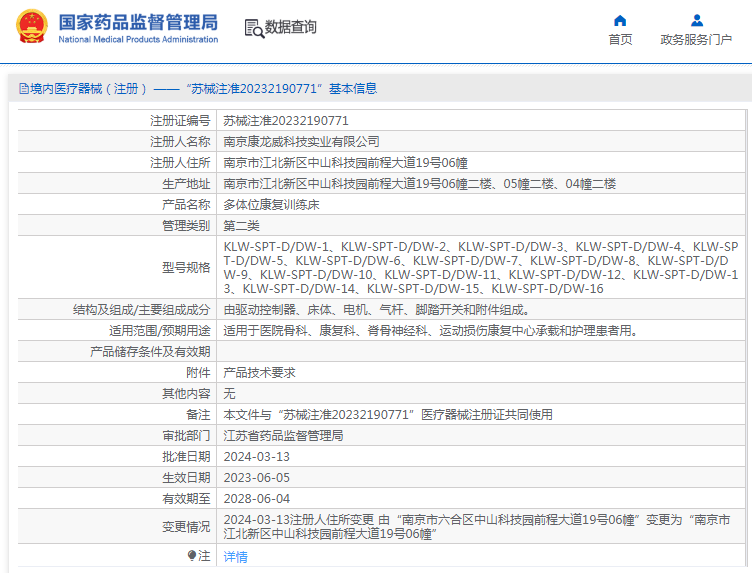Click the 变更情况 change record text

(x=477, y=527)
